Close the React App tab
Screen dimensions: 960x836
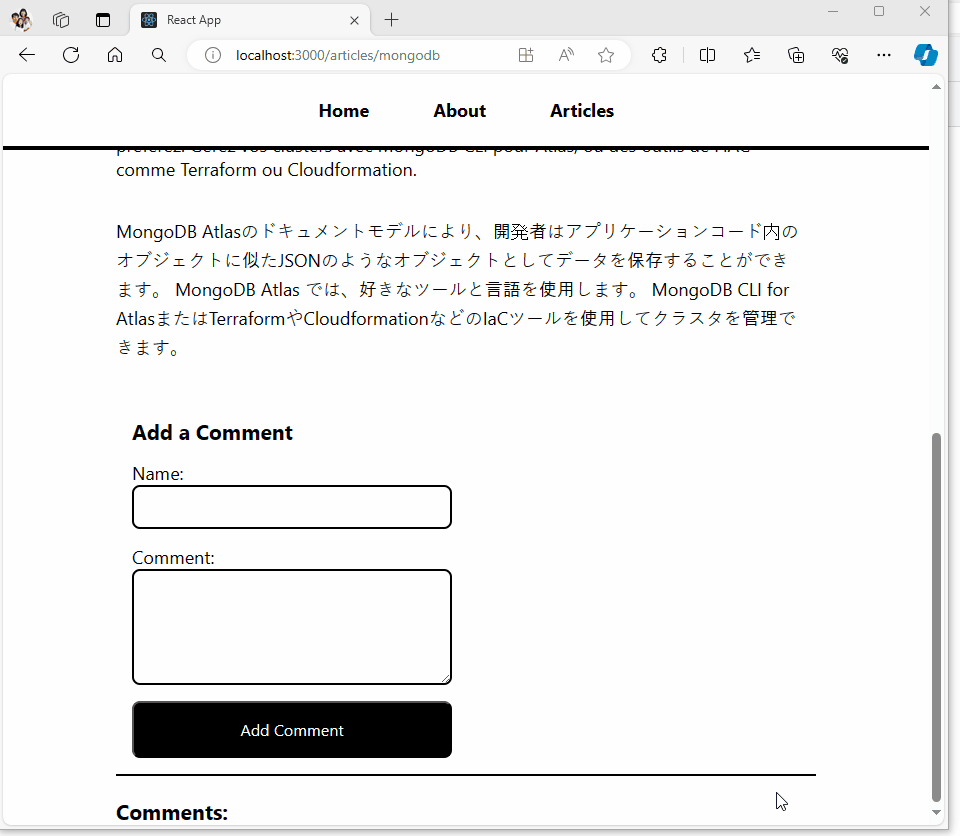tap(354, 20)
